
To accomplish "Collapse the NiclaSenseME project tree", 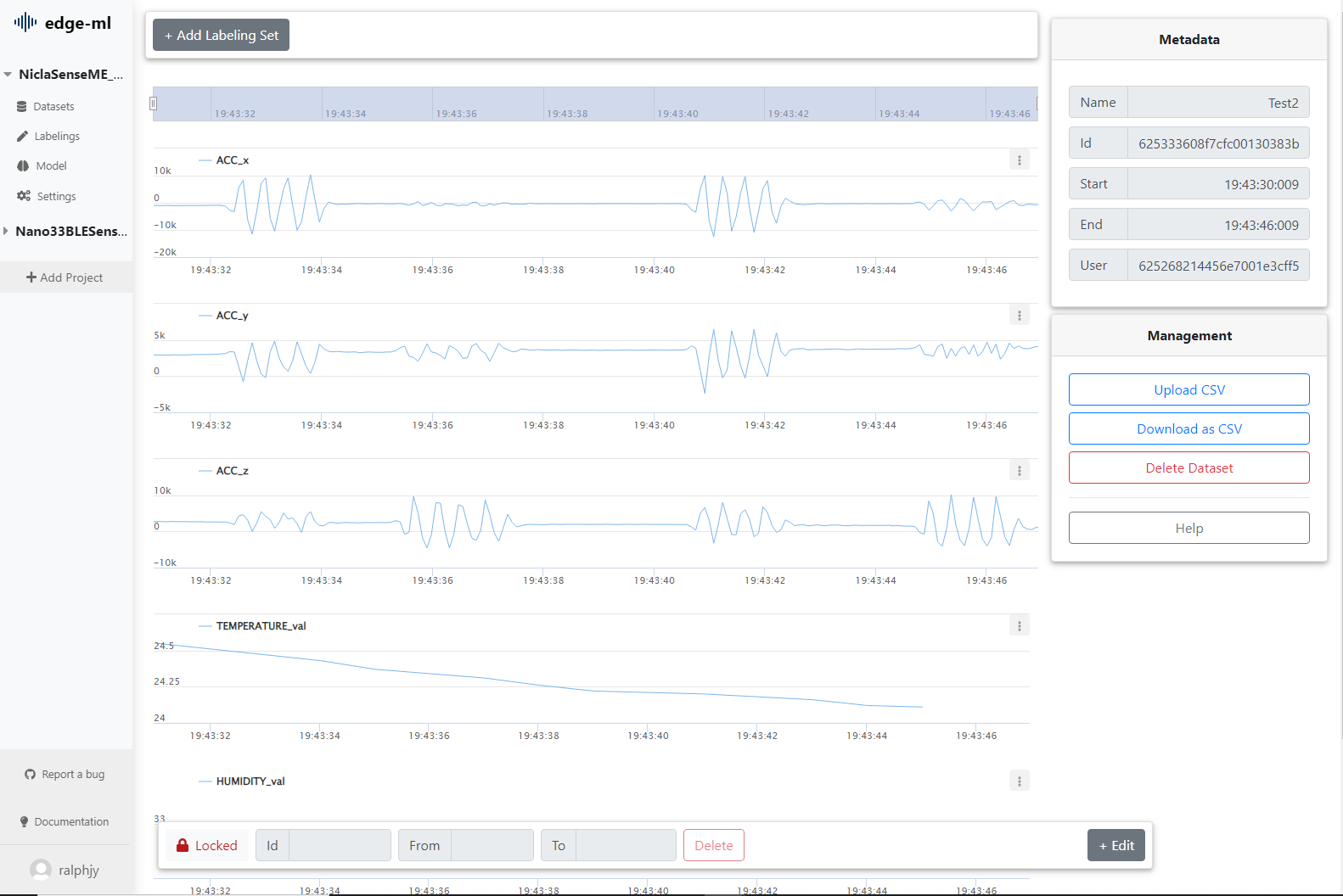I will click(8, 75).
